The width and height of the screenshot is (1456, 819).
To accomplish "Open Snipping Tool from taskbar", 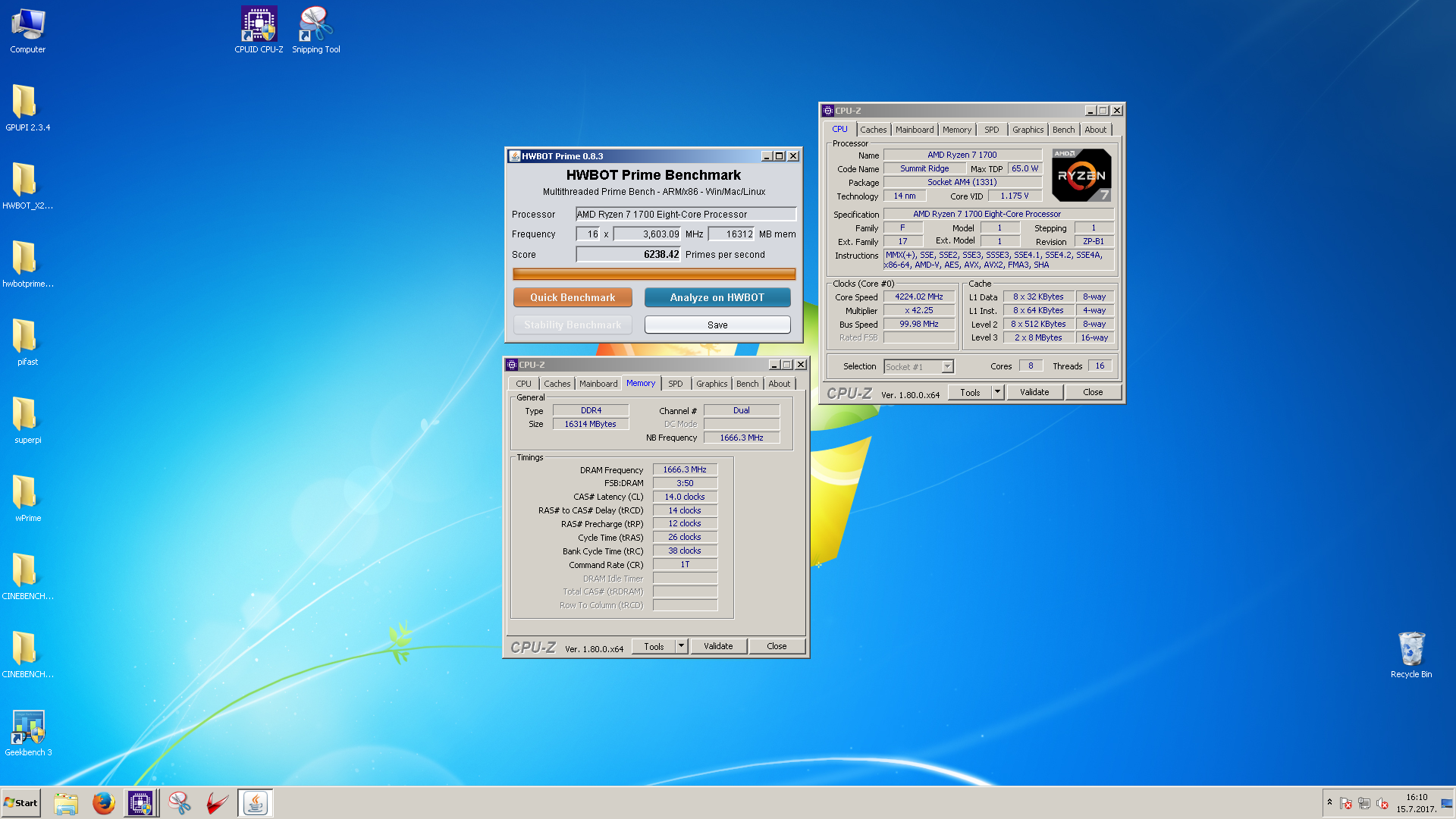I will (x=180, y=803).
